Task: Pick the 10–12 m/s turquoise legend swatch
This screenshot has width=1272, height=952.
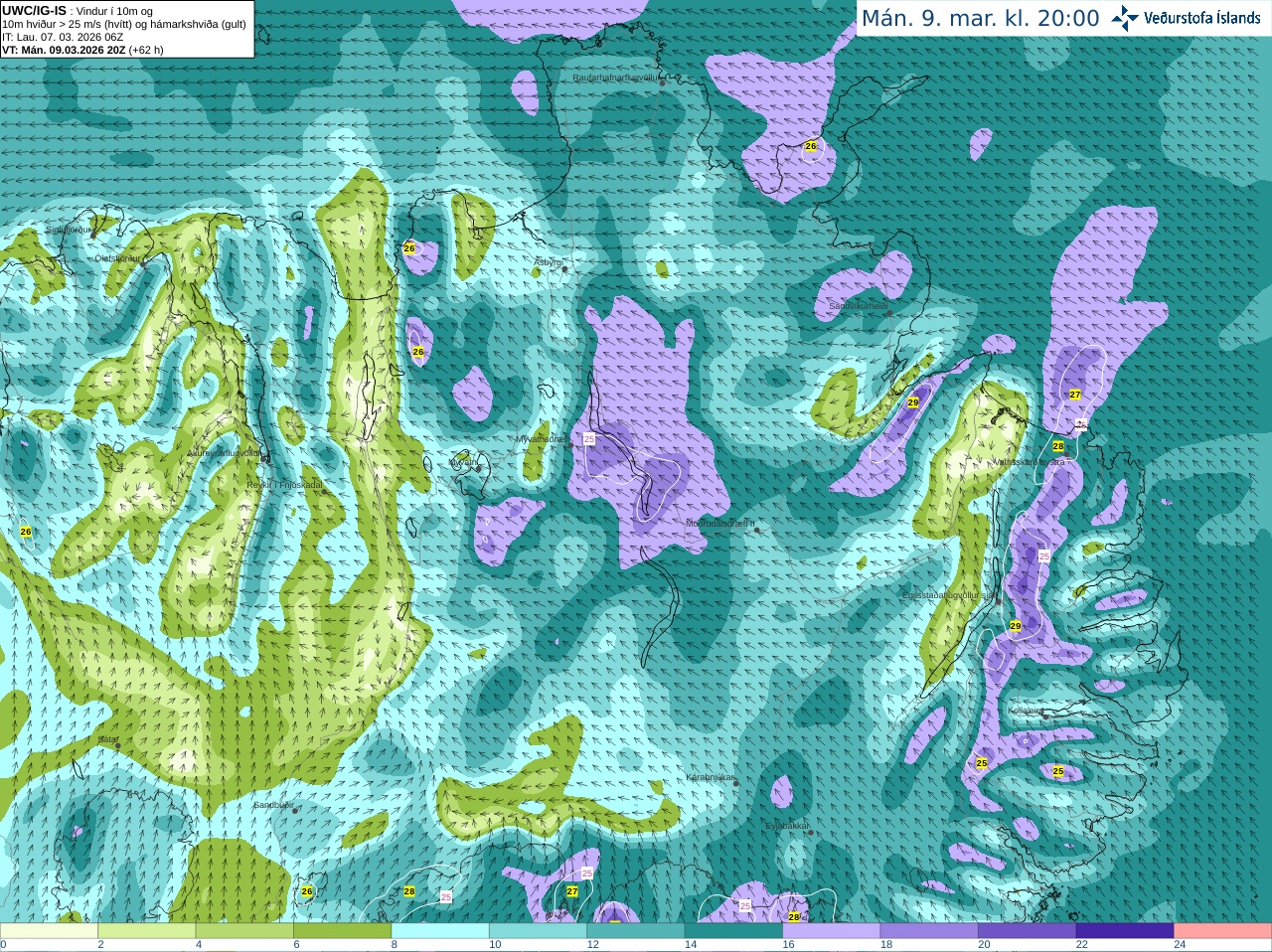Action: point(538,931)
